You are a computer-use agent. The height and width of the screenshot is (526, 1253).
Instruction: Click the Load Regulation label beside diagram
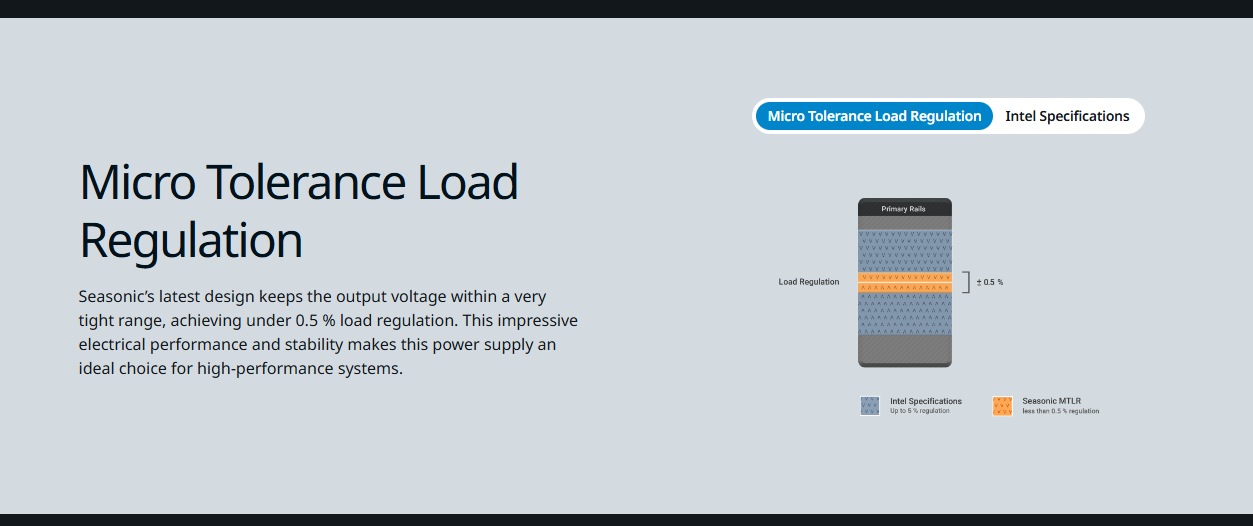pyautogui.click(x=809, y=282)
